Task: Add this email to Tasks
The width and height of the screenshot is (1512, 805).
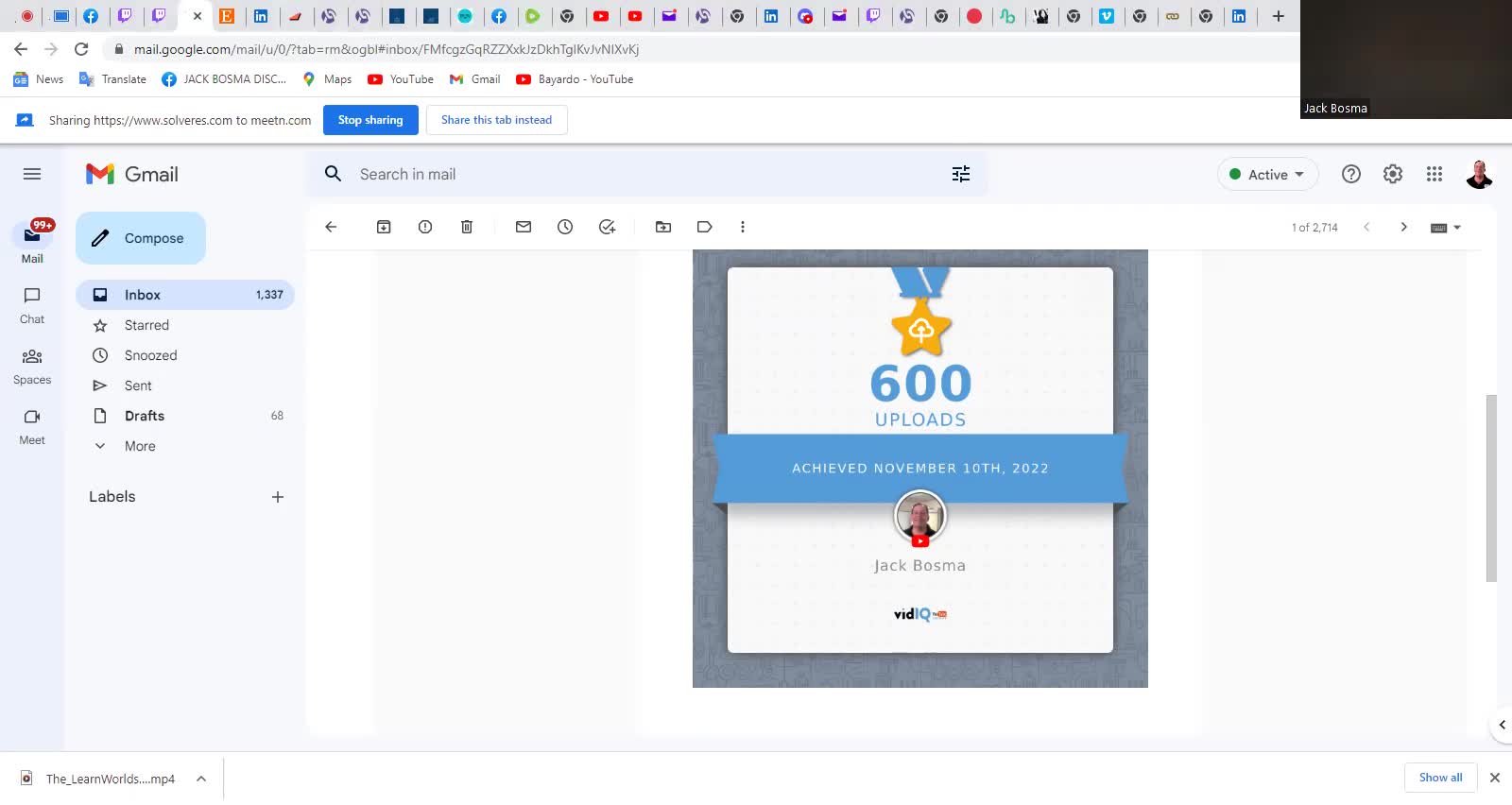Action: click(607, 227)
